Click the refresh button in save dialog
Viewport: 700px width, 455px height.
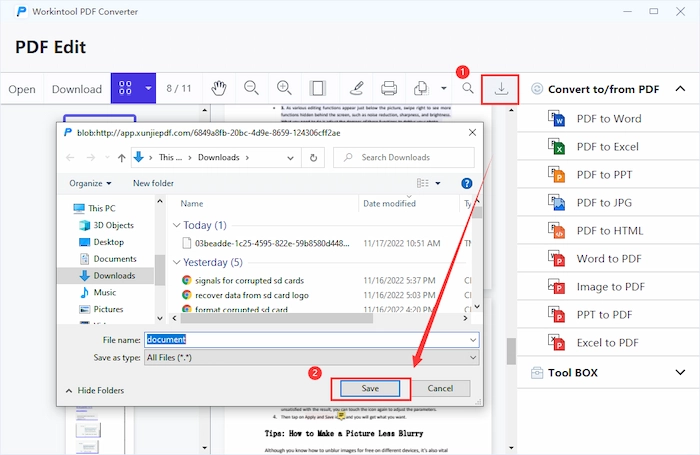tap(313, 158)
